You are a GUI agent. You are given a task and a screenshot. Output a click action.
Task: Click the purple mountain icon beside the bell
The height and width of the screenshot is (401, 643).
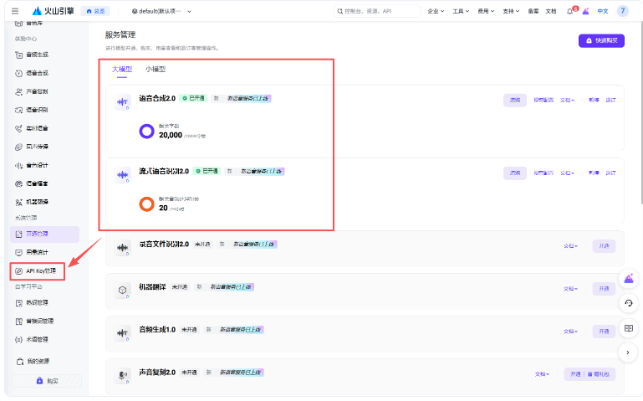(586, 11)
